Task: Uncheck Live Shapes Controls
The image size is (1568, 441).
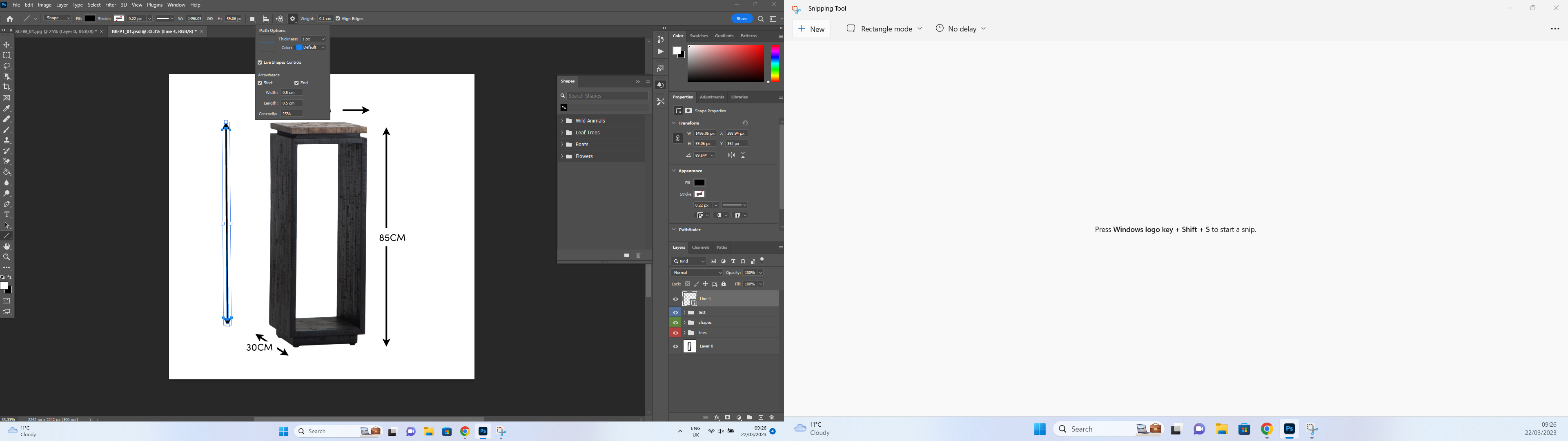Action: pos(259,62)
